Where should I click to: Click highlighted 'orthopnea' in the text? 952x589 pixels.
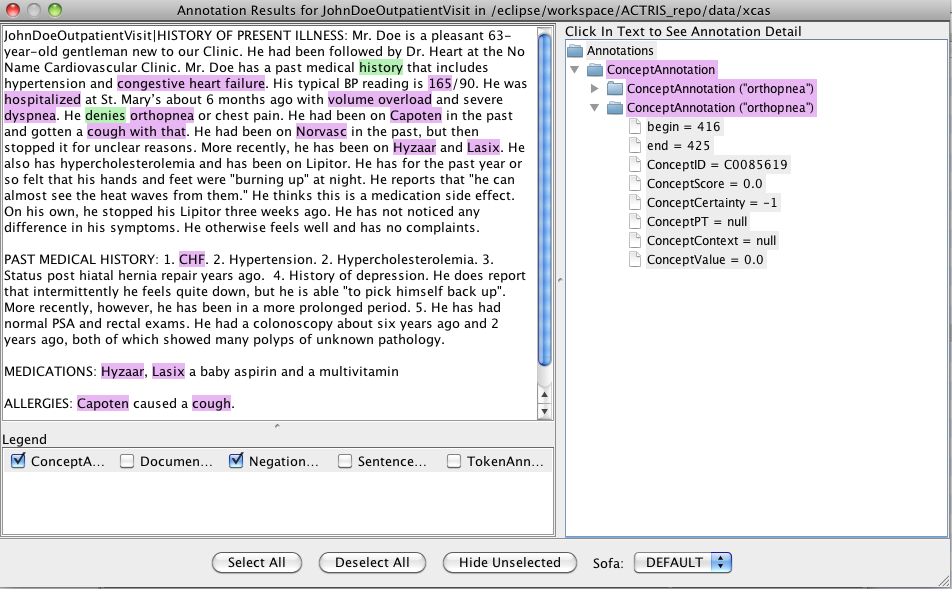162,115
